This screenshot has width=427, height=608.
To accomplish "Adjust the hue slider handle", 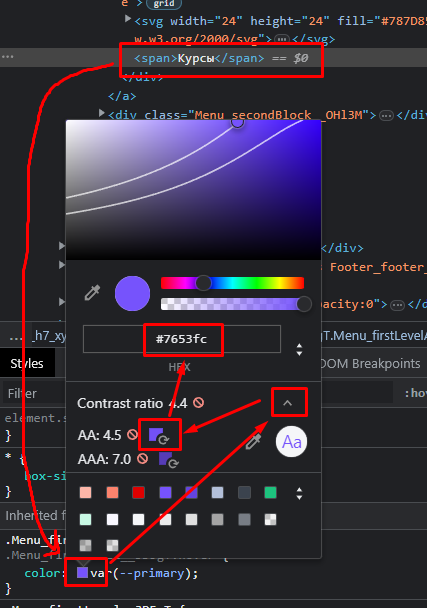I will point(203,283).
